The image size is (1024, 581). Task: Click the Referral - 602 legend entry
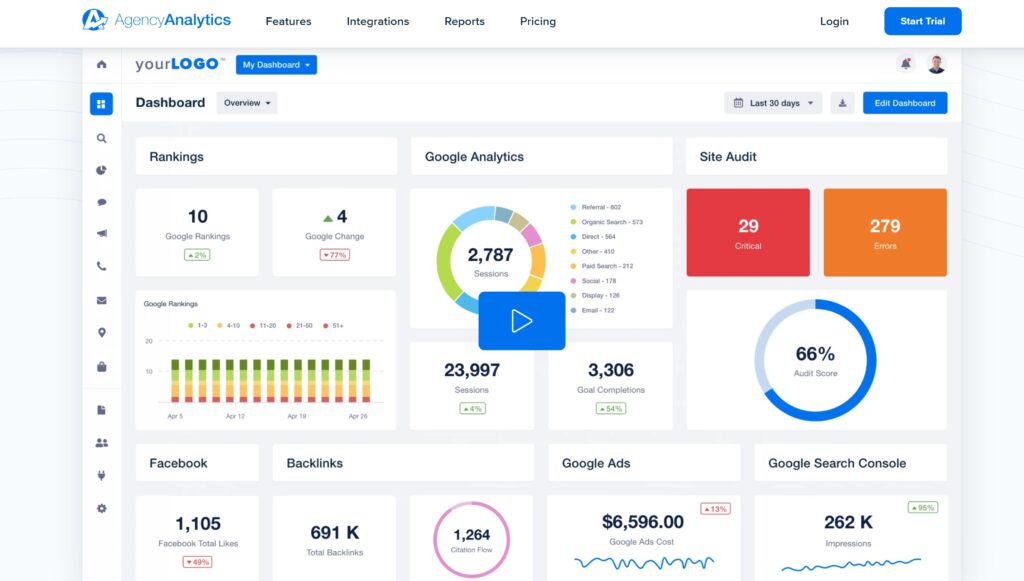point(596,207)
